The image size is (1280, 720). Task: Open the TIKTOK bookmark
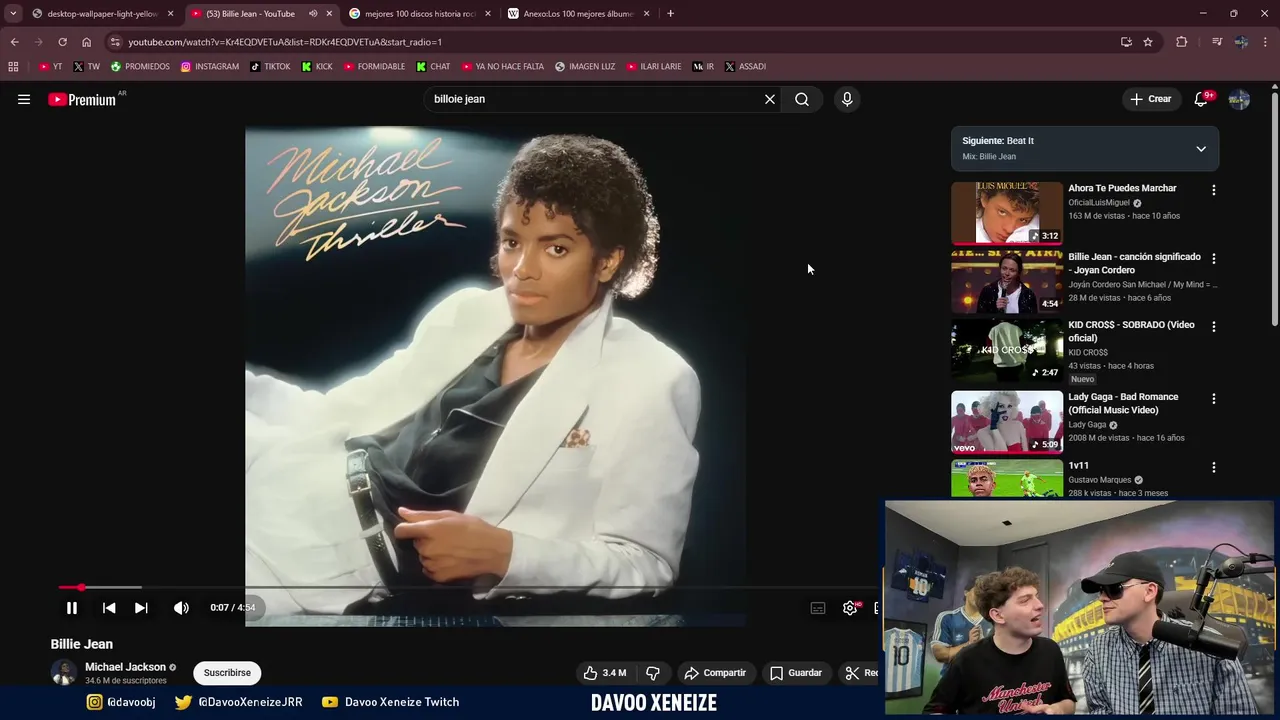coord(270,67)
